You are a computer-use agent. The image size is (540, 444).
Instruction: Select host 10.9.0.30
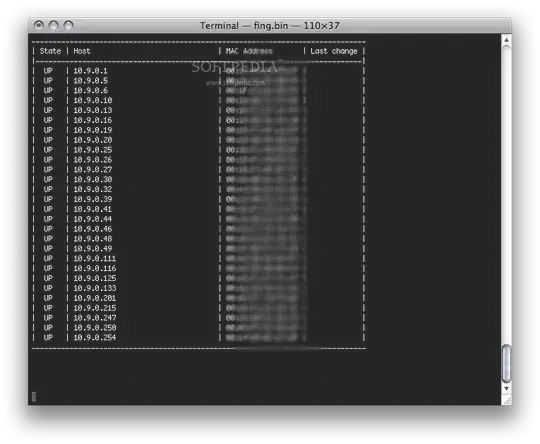tap(93, 179)
